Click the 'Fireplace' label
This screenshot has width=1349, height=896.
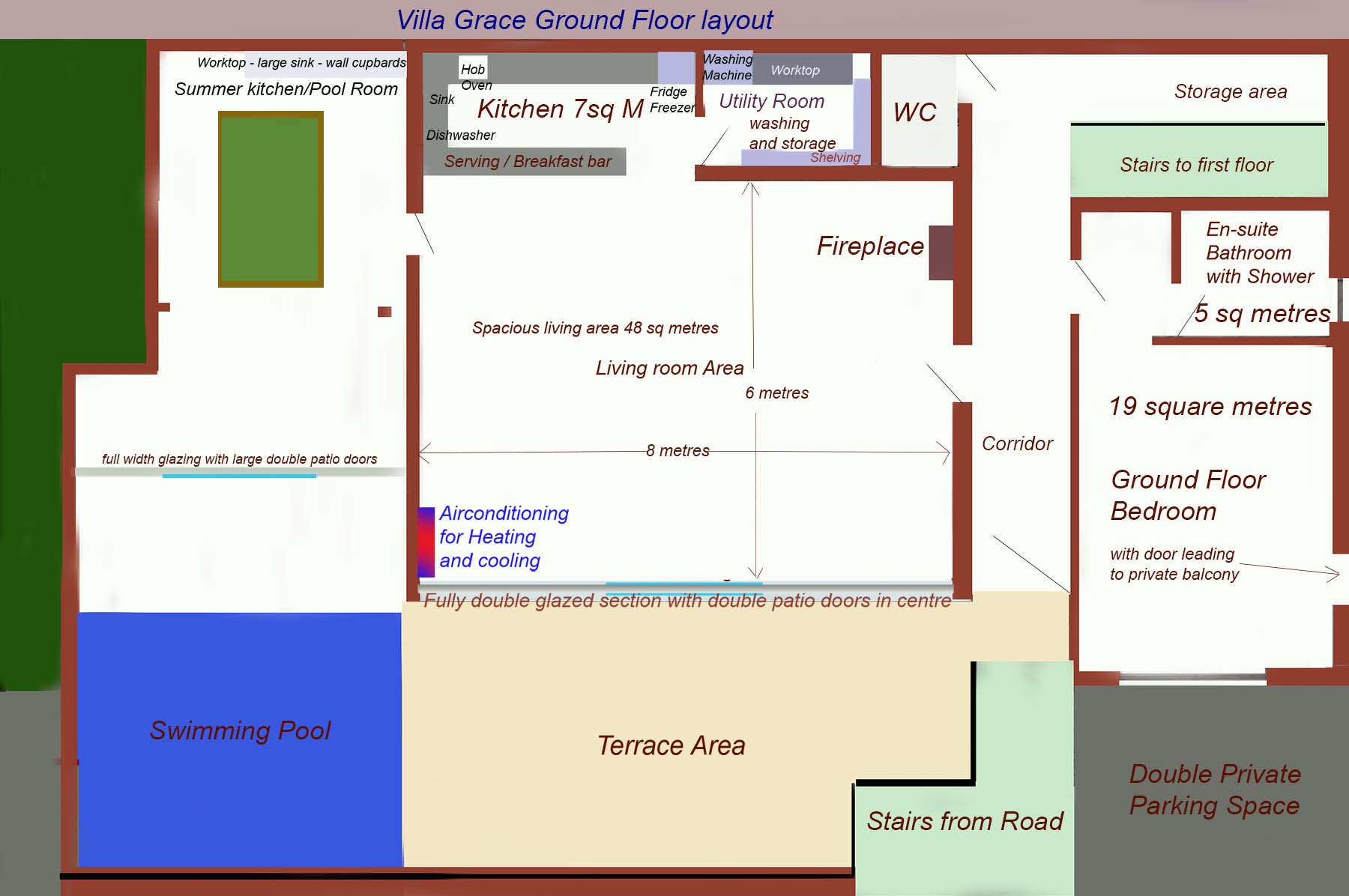(870, 246)
